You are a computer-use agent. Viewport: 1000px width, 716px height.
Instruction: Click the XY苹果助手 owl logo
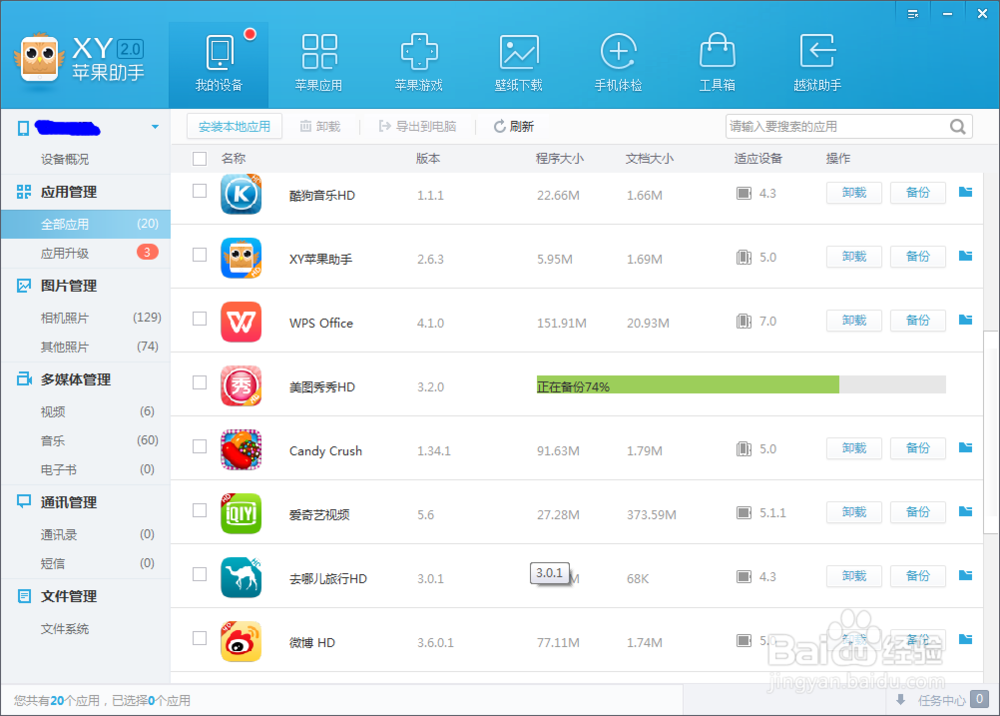pos(40,59)
